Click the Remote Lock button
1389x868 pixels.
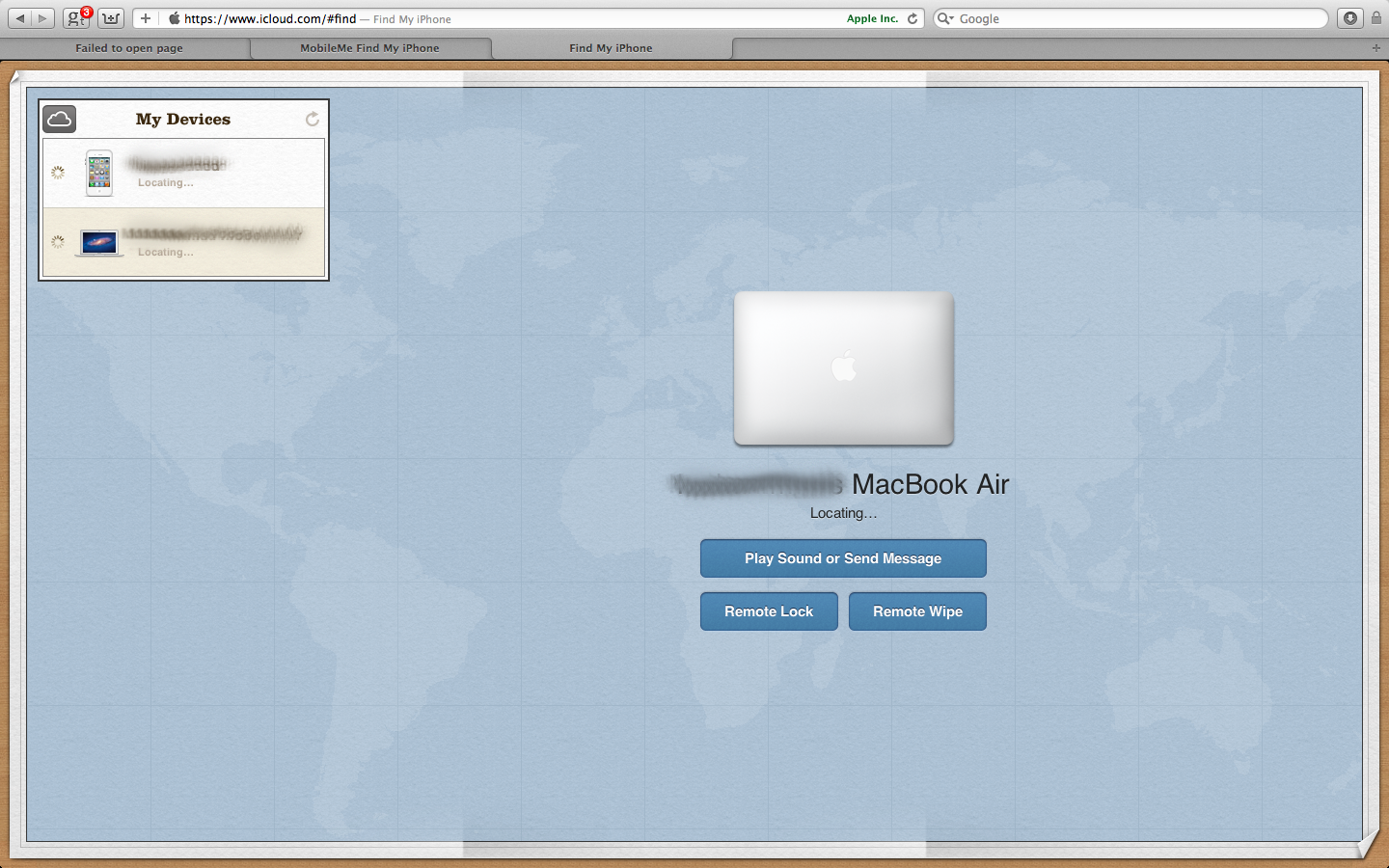point(769,611)
